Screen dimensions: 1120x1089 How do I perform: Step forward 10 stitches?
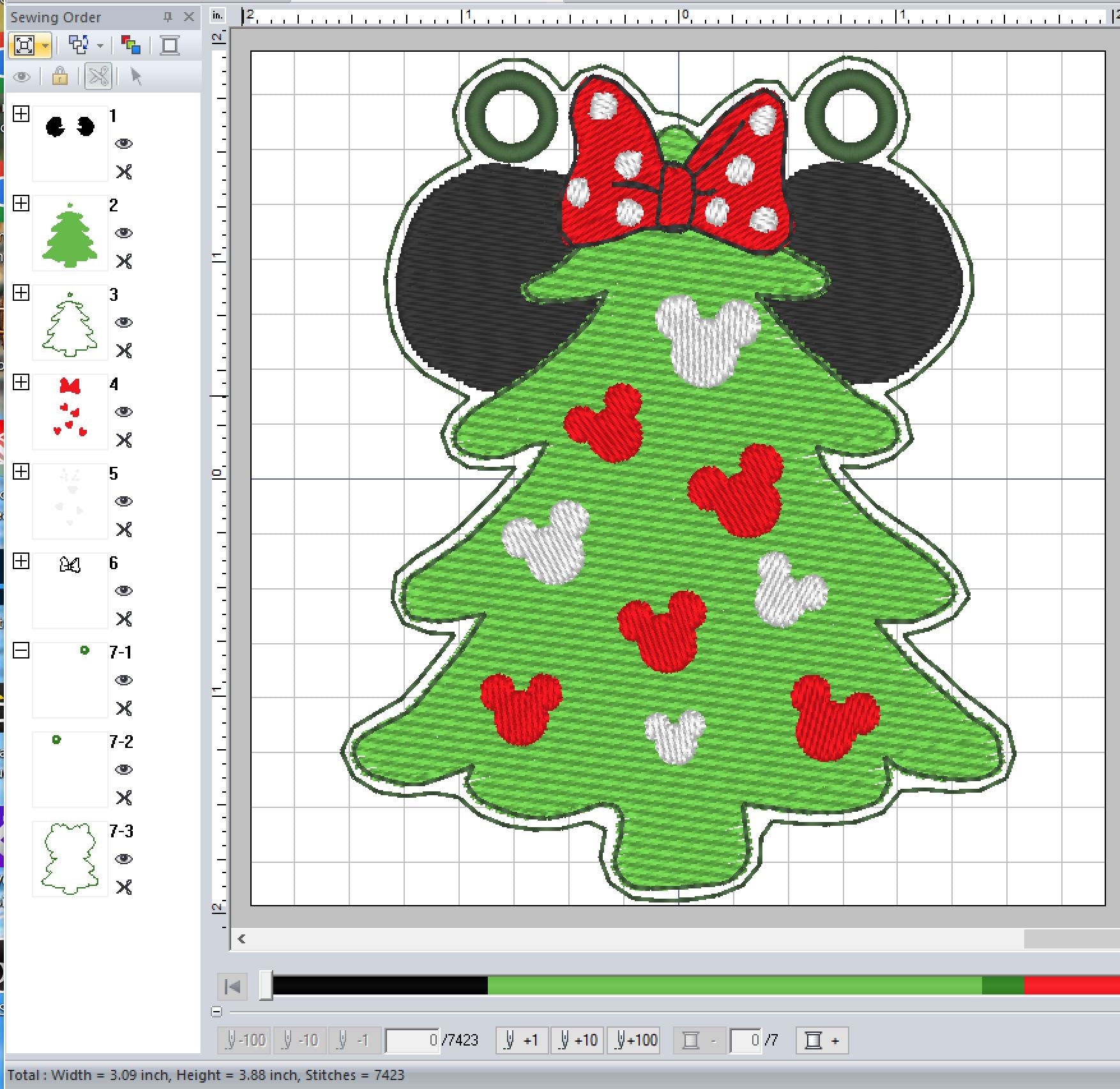578,1040
